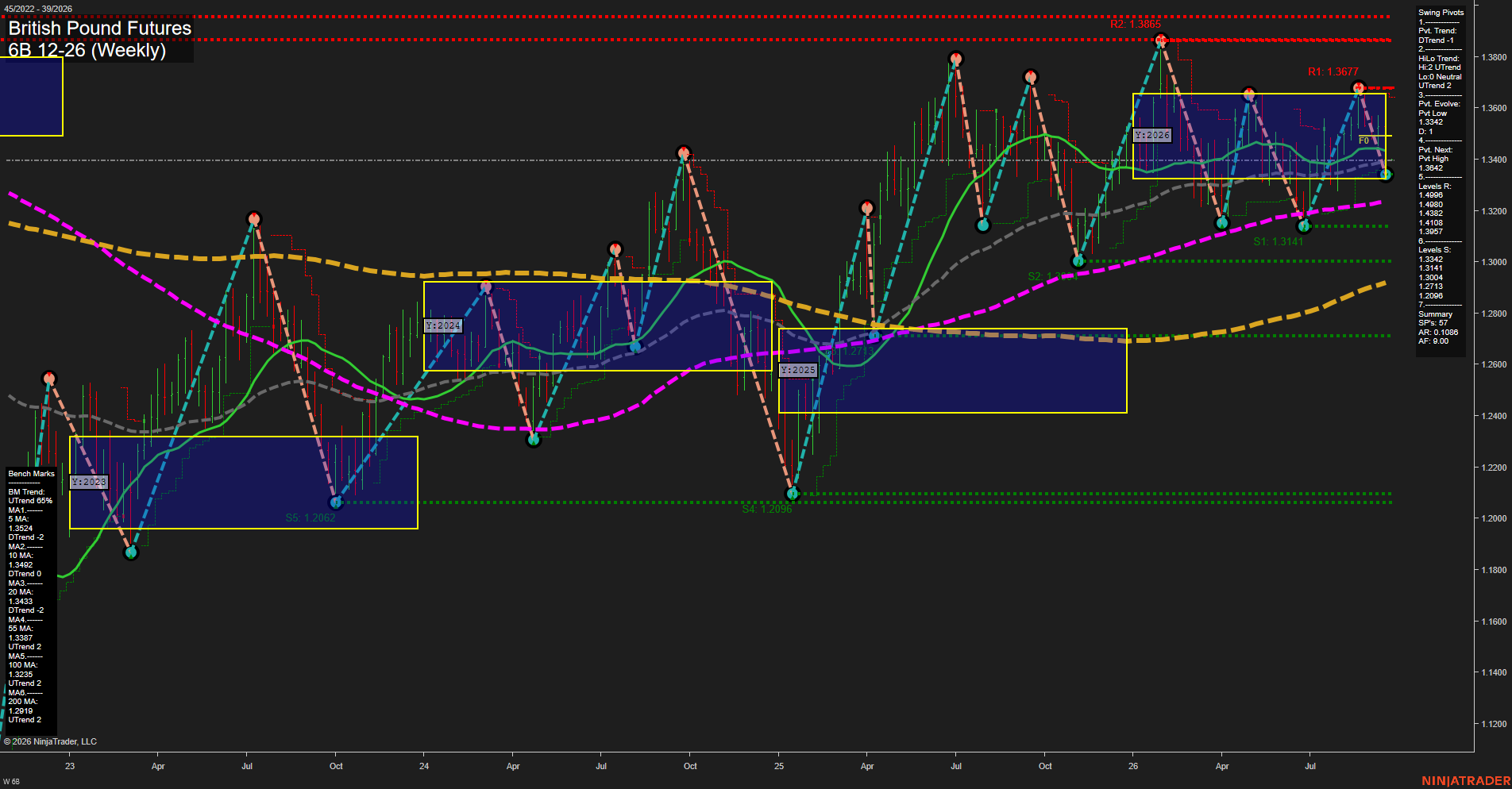The width and height of the screenshot is (1512, 789).
Task: Select swing low pivot marker beside S1 label
Action: [x=1303, y=226]
